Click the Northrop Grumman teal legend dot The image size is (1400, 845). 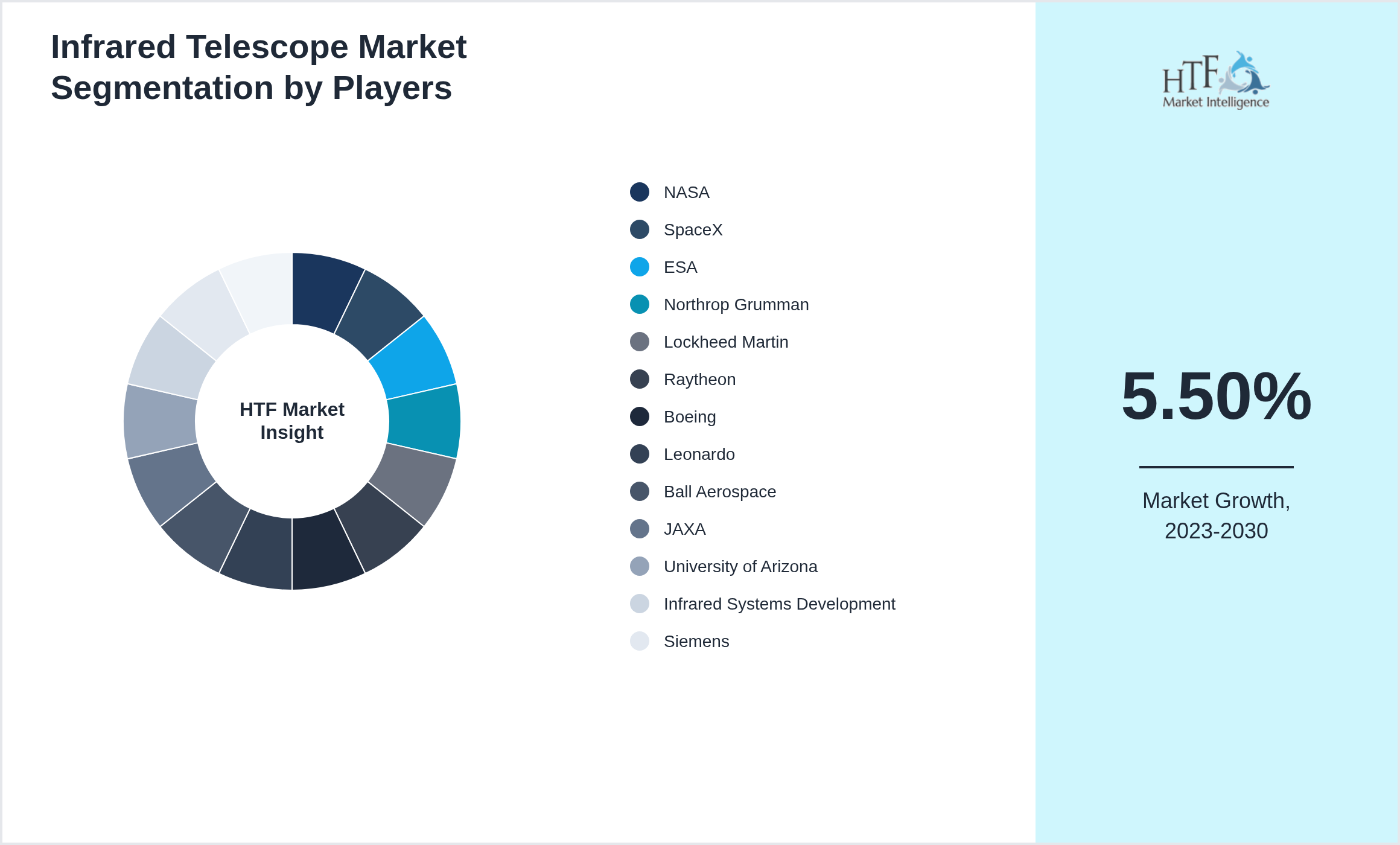click(x=640, y=304)
